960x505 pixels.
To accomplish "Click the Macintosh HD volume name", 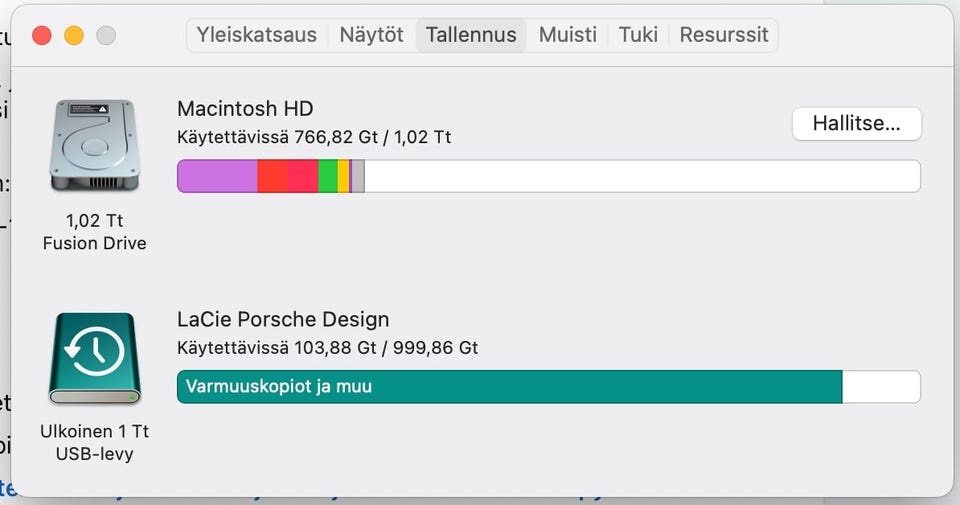I will (x=245, y=108).
